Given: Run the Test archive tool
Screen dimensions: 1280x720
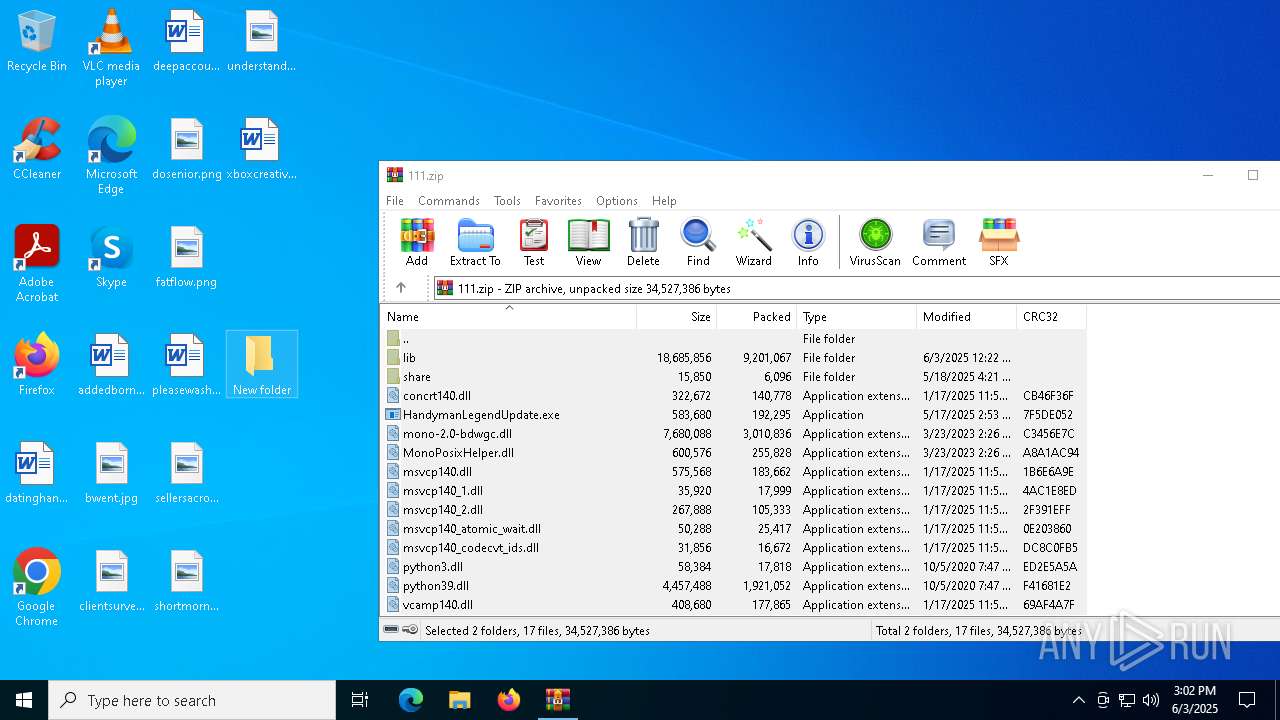Looking at the screenshot, I should click(x=534, y=242).
